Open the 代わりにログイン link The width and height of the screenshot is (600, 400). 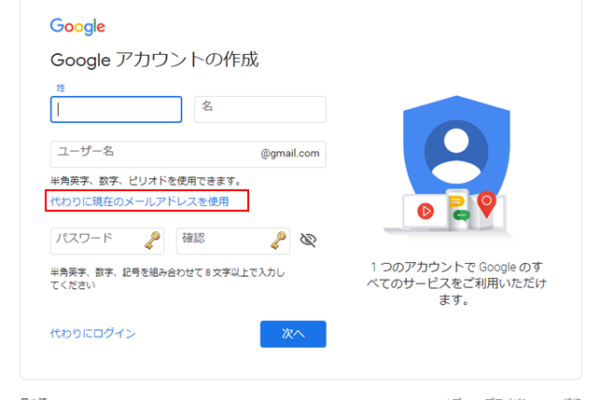click(x=92, y=333)
